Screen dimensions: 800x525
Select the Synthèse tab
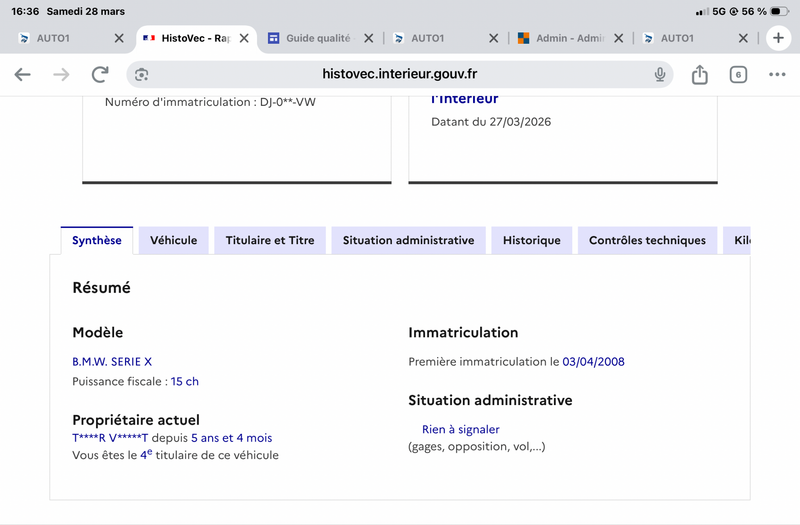(x=96, y=241)
